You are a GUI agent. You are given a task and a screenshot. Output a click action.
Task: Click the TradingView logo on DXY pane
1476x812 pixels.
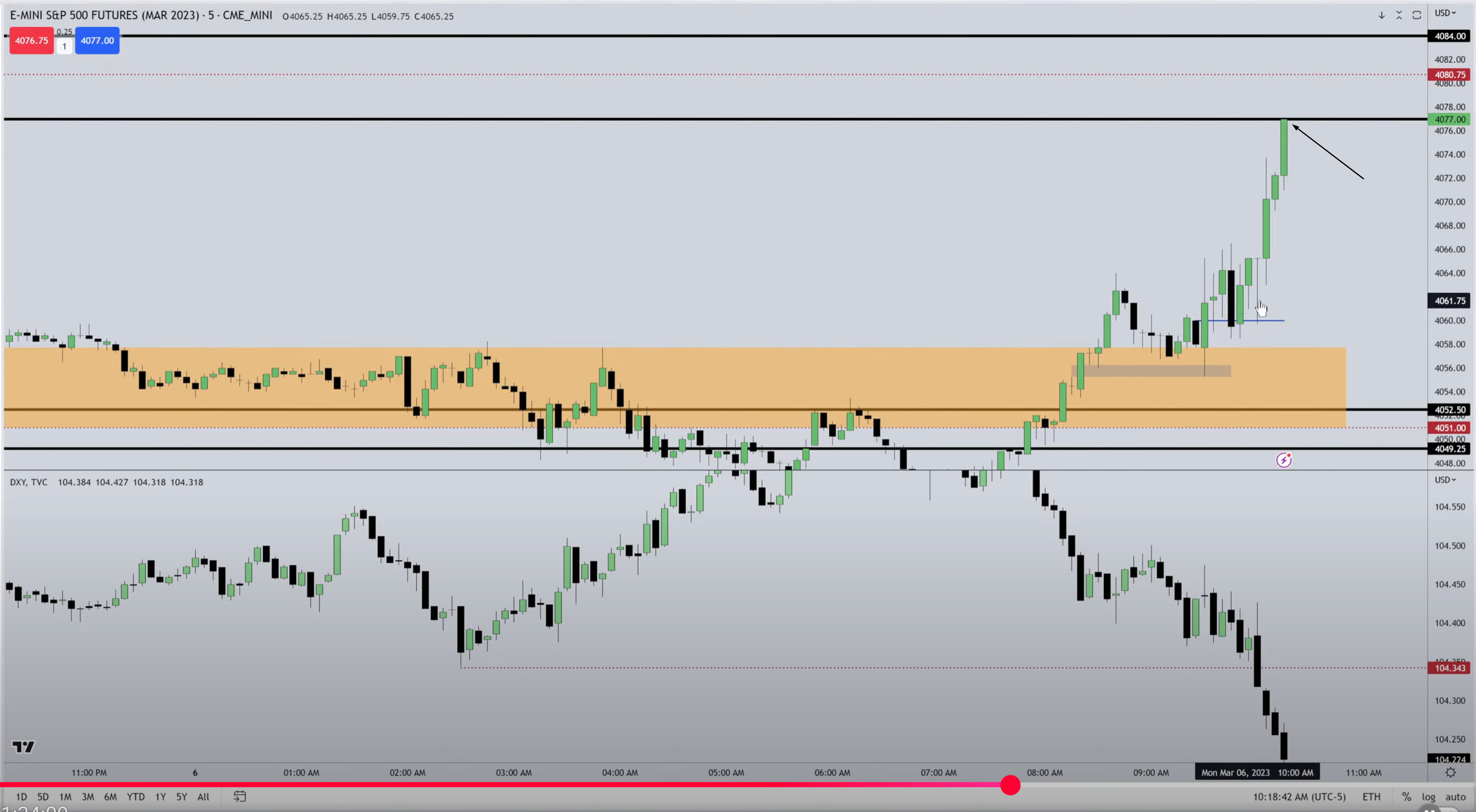click(23, 747)
